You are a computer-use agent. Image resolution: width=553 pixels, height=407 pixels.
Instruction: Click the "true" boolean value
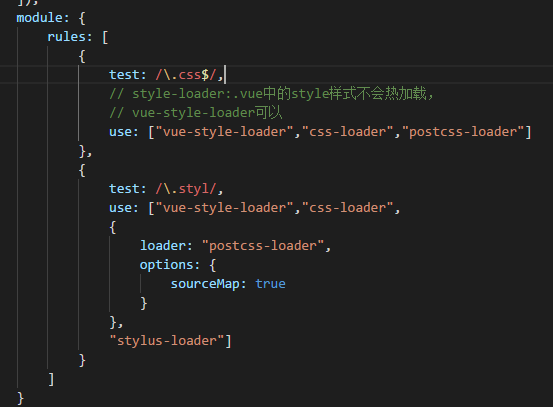(271, 284)
